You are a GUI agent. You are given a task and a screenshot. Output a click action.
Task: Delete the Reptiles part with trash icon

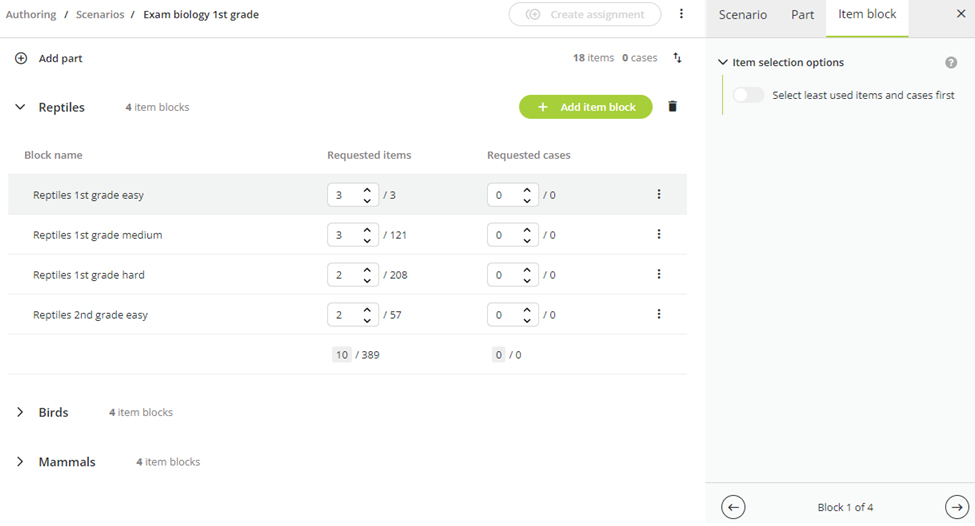pyautogui.click(x=672, y=107)
